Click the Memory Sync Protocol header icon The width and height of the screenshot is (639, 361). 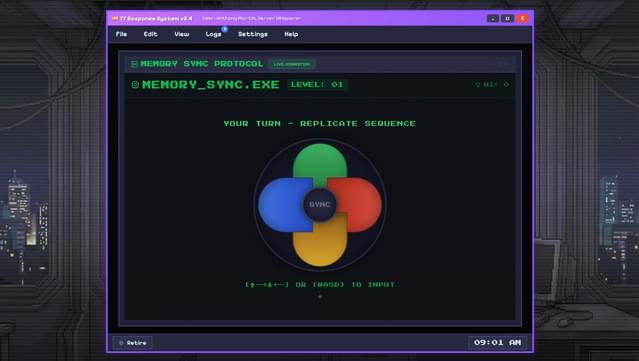coord(134,64)
